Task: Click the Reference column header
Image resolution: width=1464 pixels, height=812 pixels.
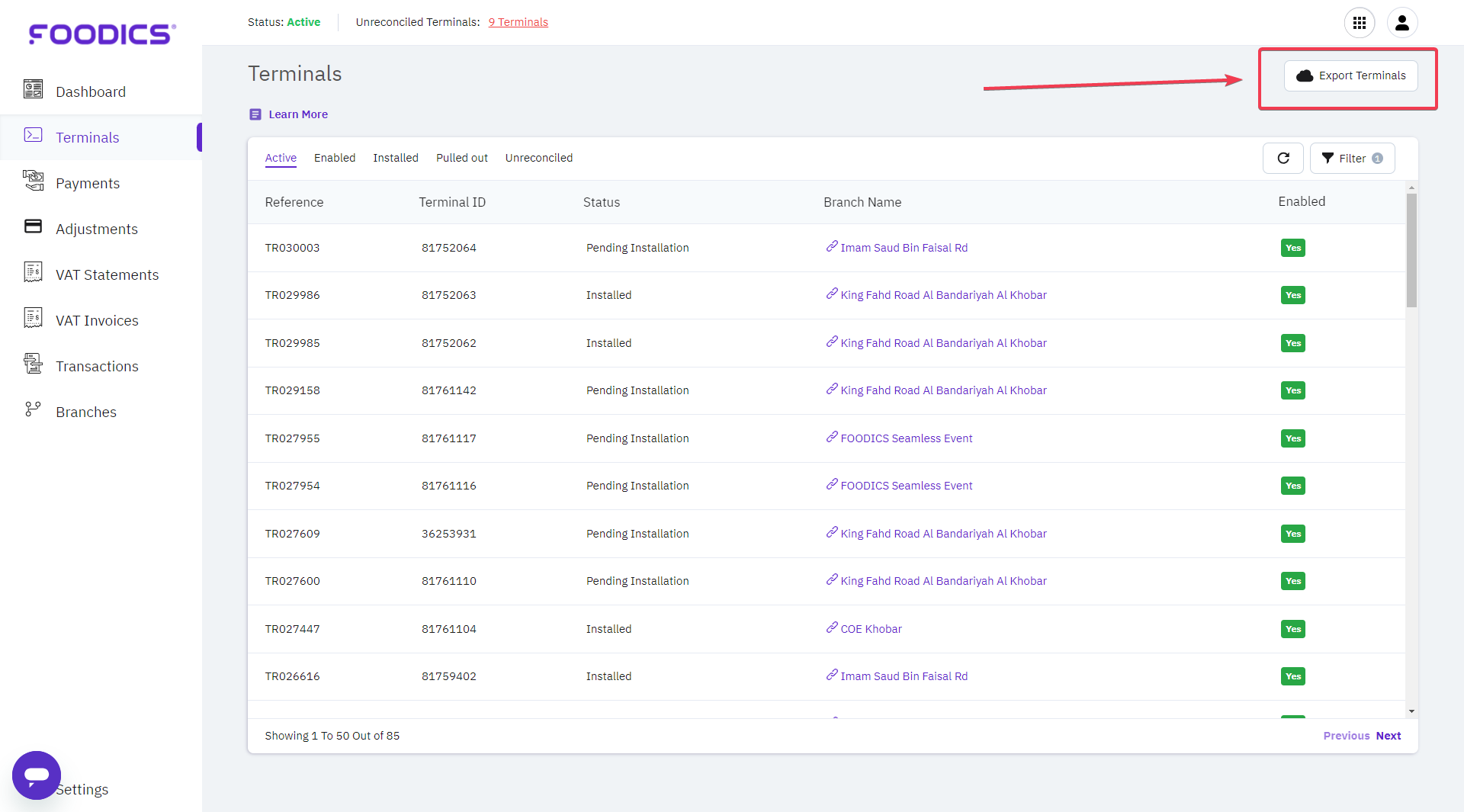Action: tap(294, 202)
